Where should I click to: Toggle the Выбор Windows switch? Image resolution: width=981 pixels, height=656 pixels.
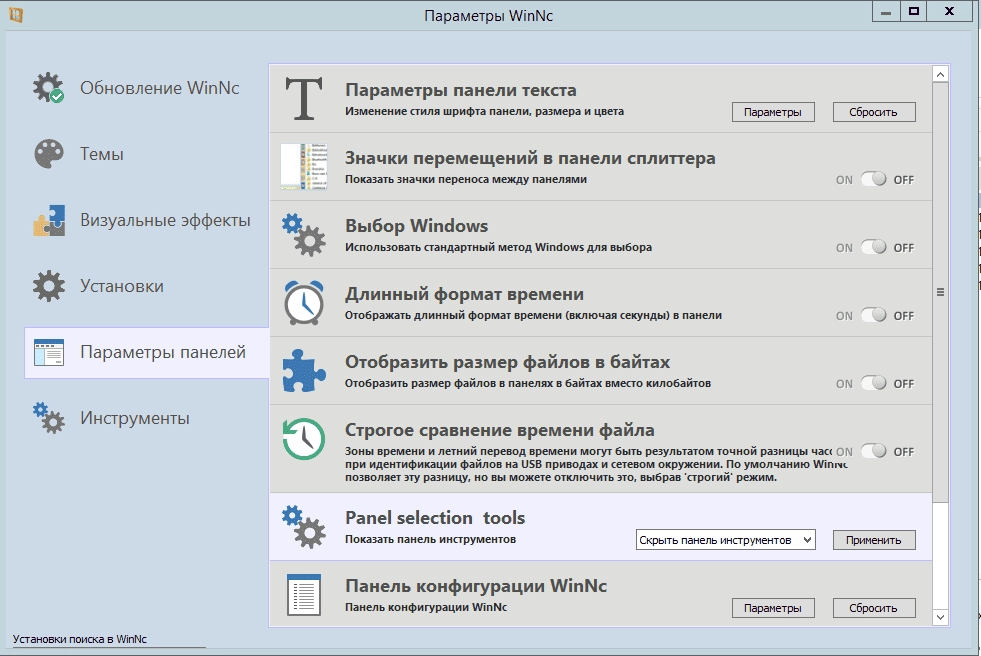873,248
